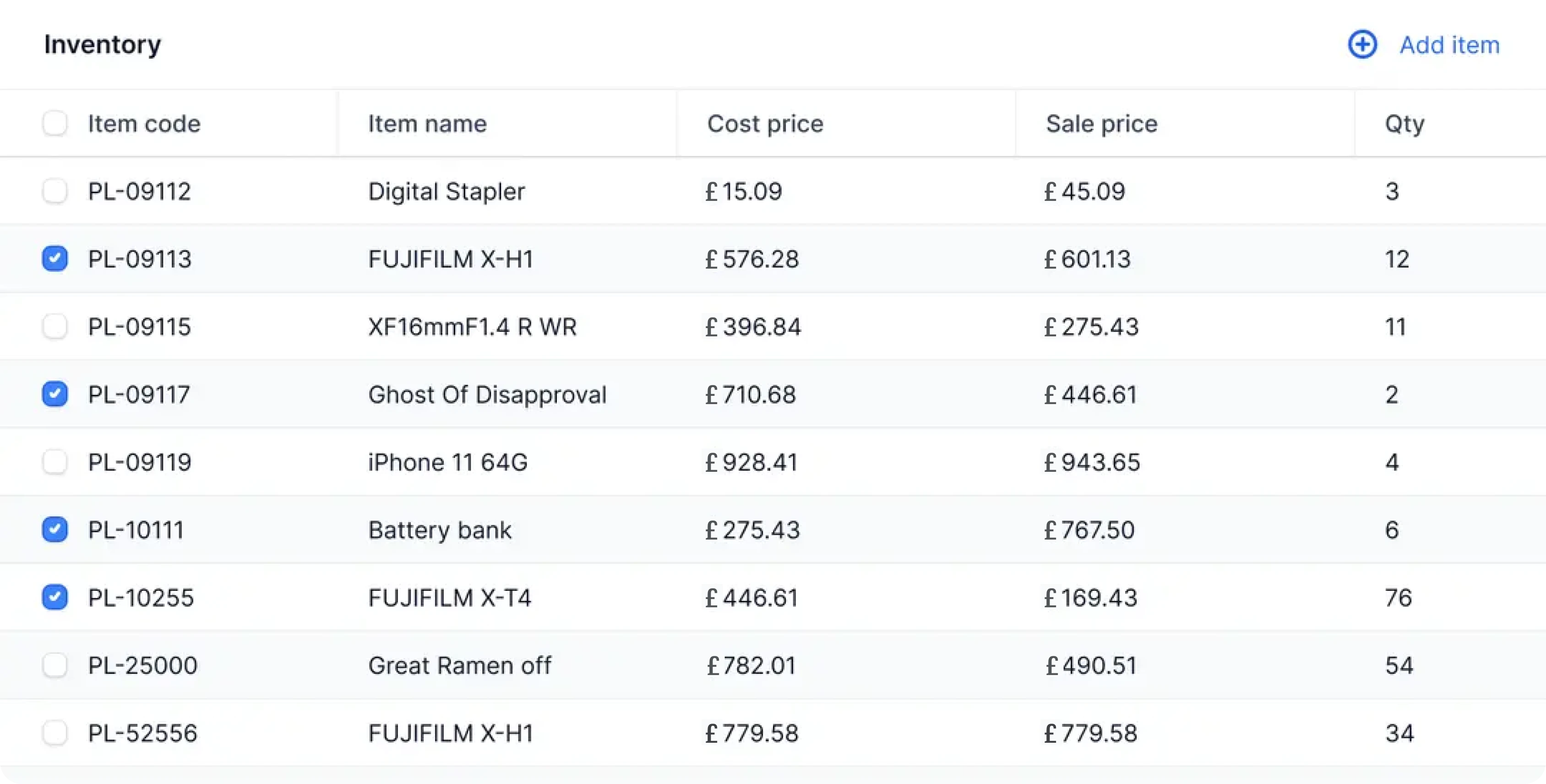The image size is (1546, 784).
Task: Click the £ 943.65 sale price cell
Action: click(1092, 462)
